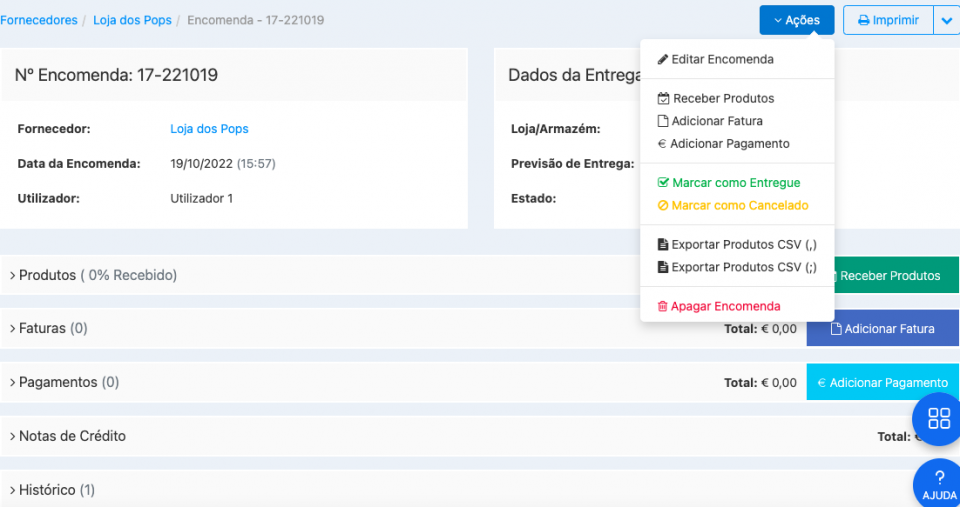Click the calendar-check icon for Receber Produtos

(x=663, y=99)
